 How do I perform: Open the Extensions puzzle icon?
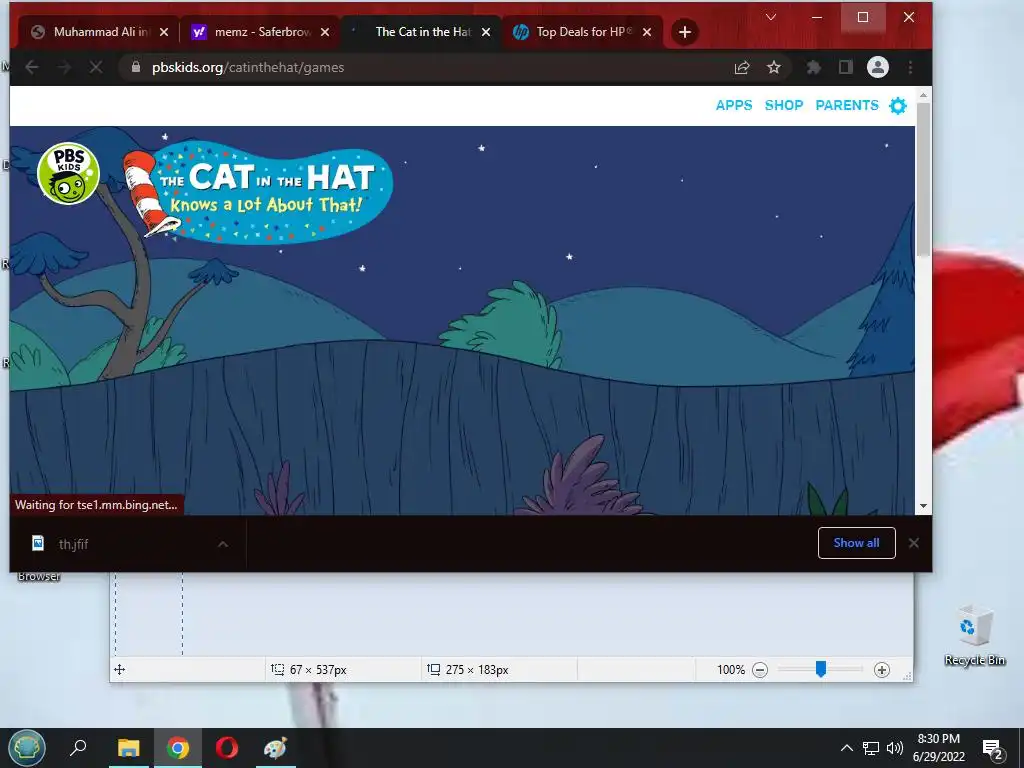point(814,67)
